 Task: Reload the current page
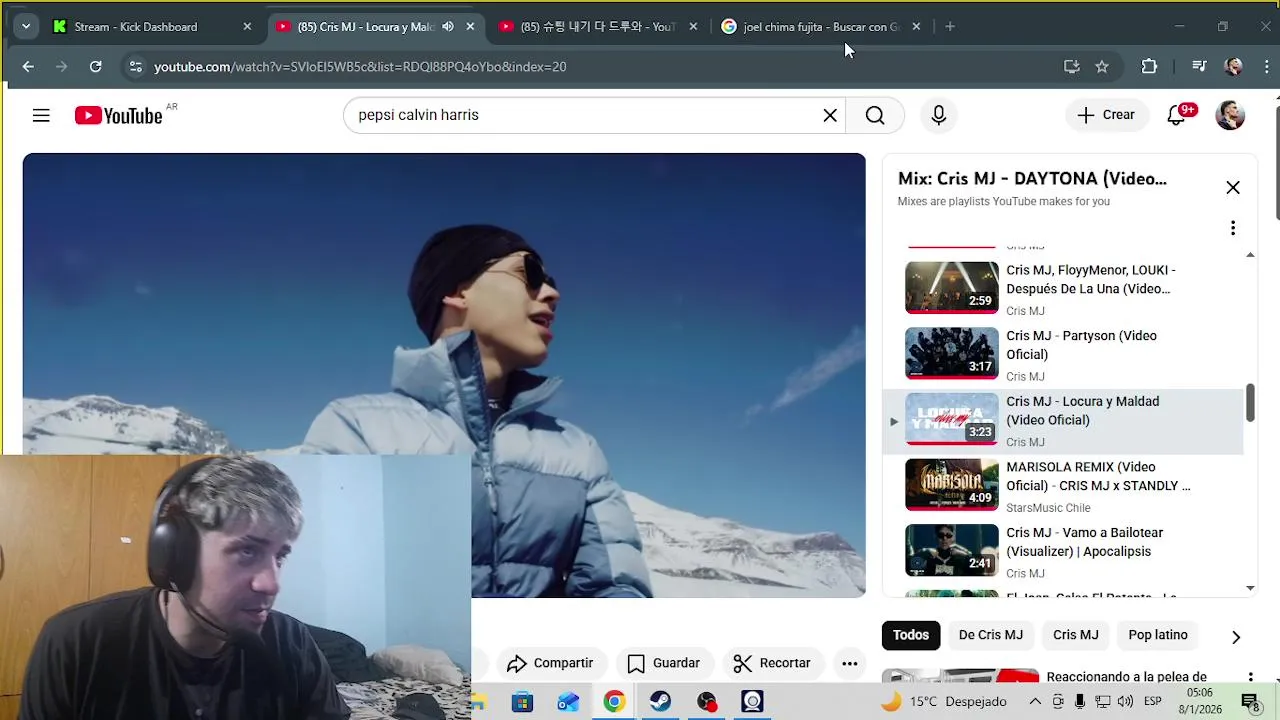[95, 67]
